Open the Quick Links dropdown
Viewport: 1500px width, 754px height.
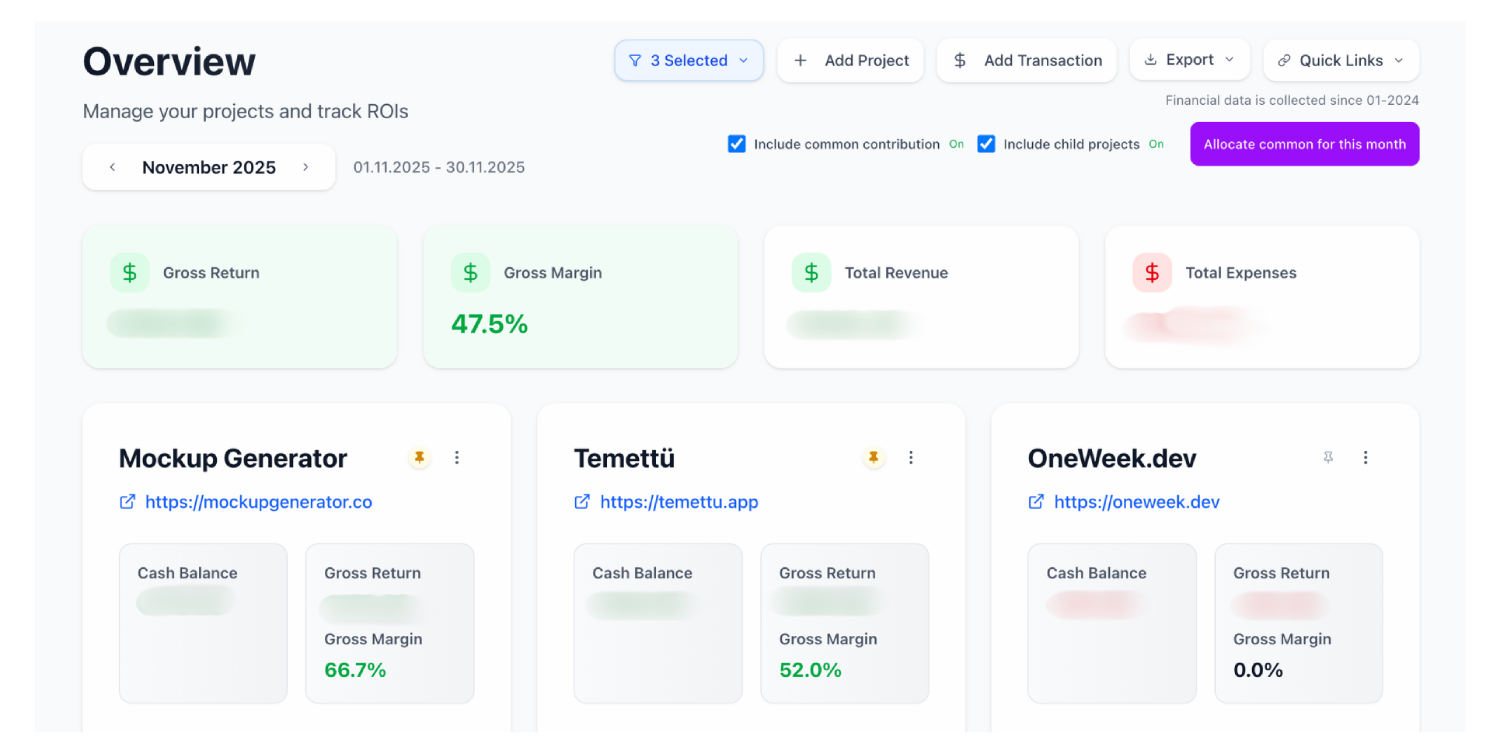click(1340, 61)
